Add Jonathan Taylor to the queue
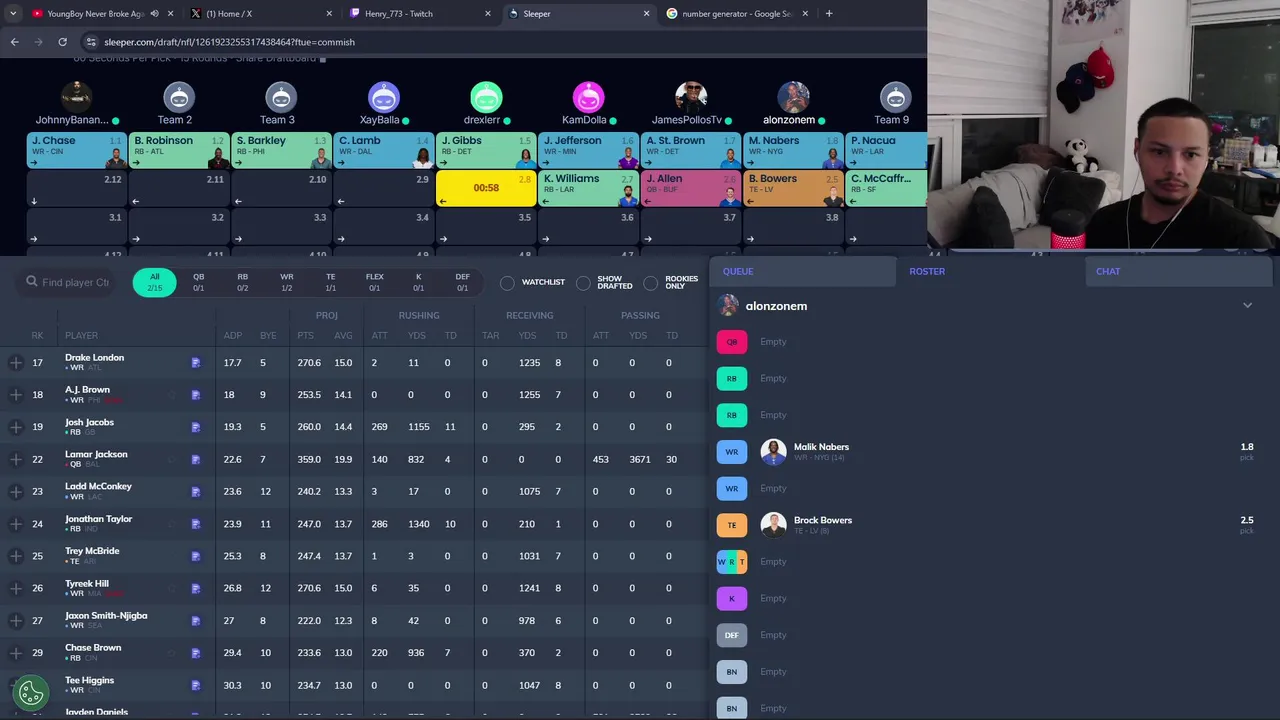The height and width of the screenshot is (720, 1280). [x=15, y=524]
